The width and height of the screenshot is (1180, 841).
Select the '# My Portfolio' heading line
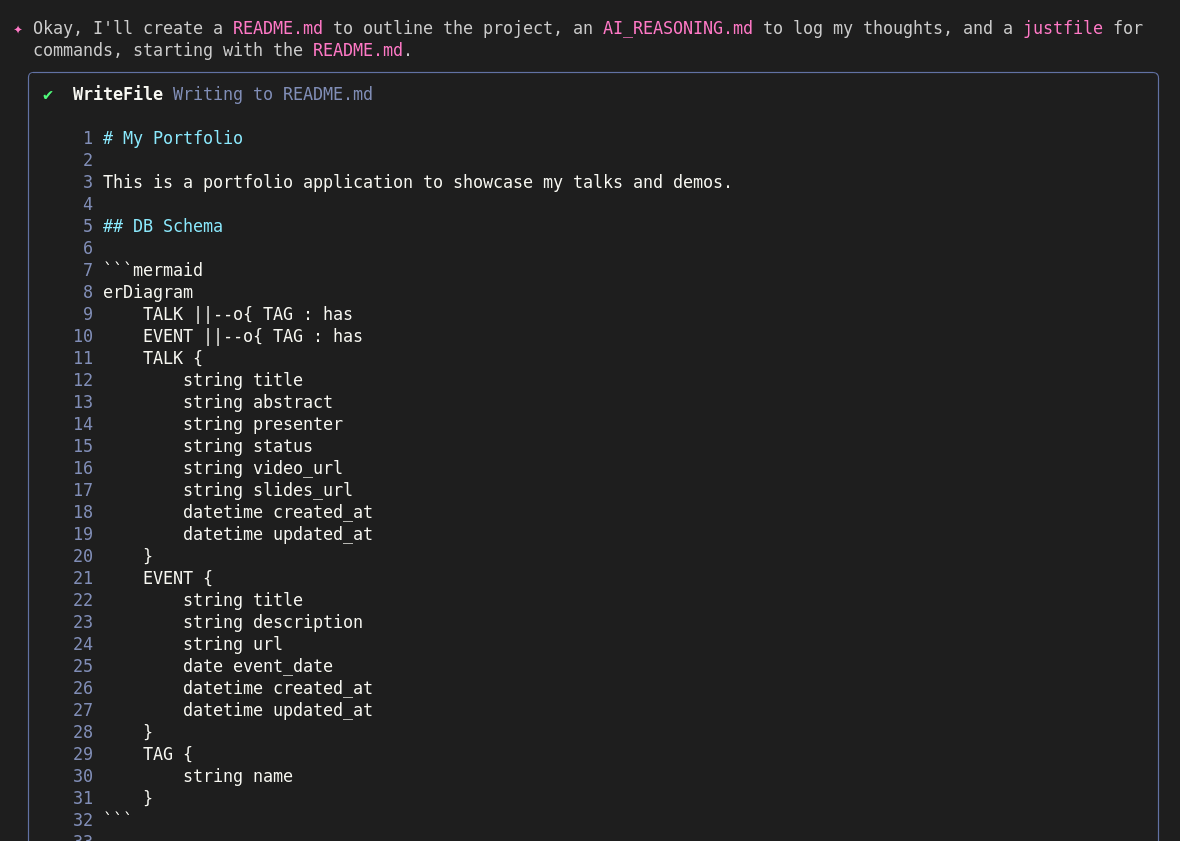(x=172, y=138)
